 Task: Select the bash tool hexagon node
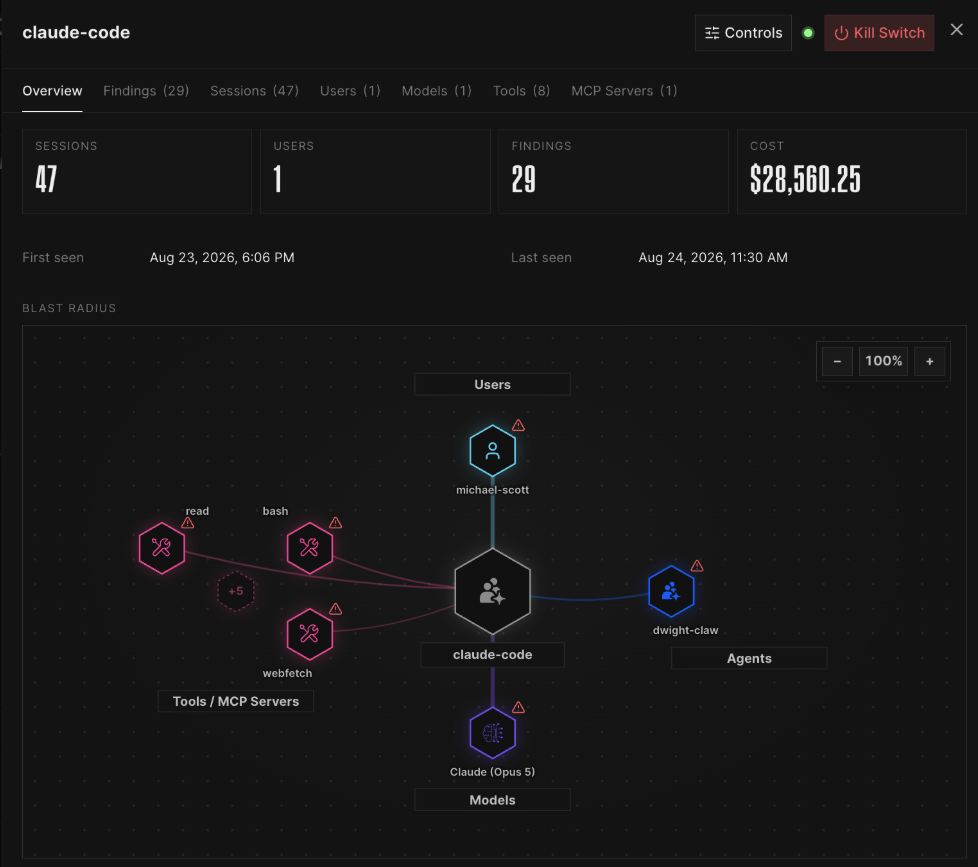309,548
